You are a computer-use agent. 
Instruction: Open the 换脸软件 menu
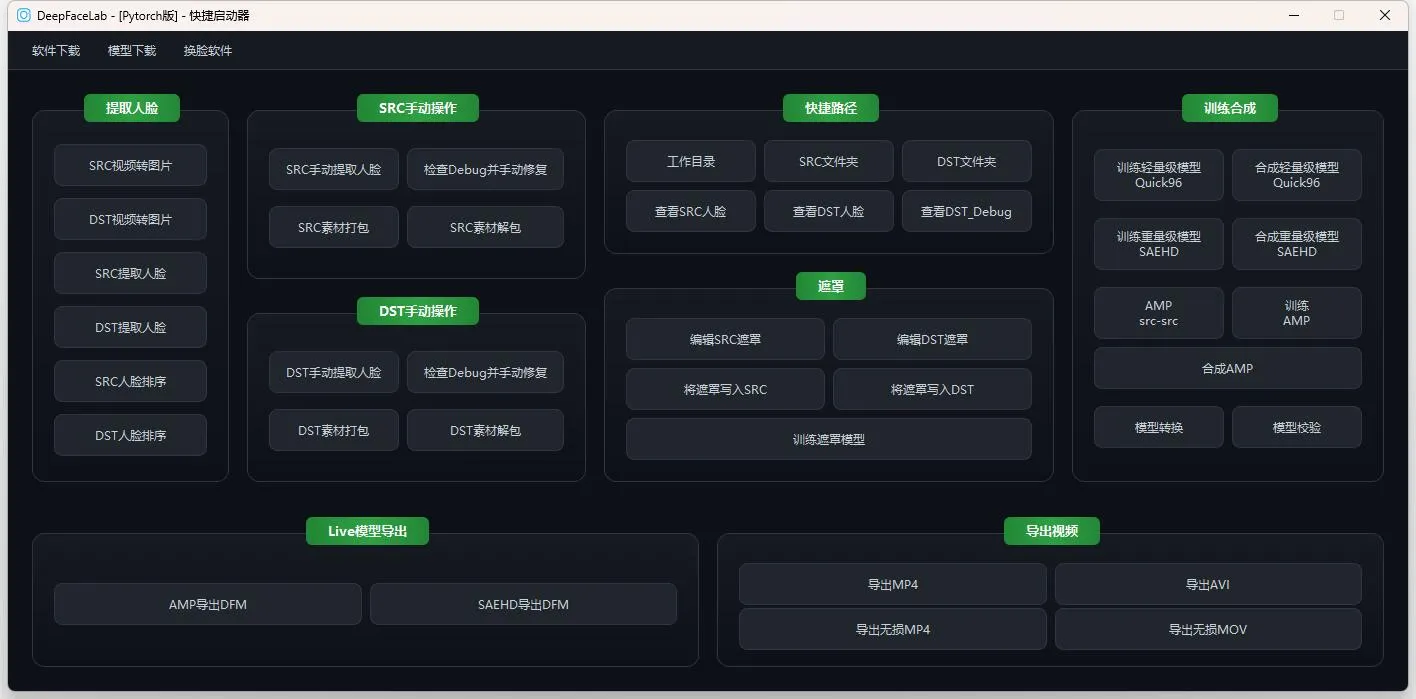[x=207, y=50]
